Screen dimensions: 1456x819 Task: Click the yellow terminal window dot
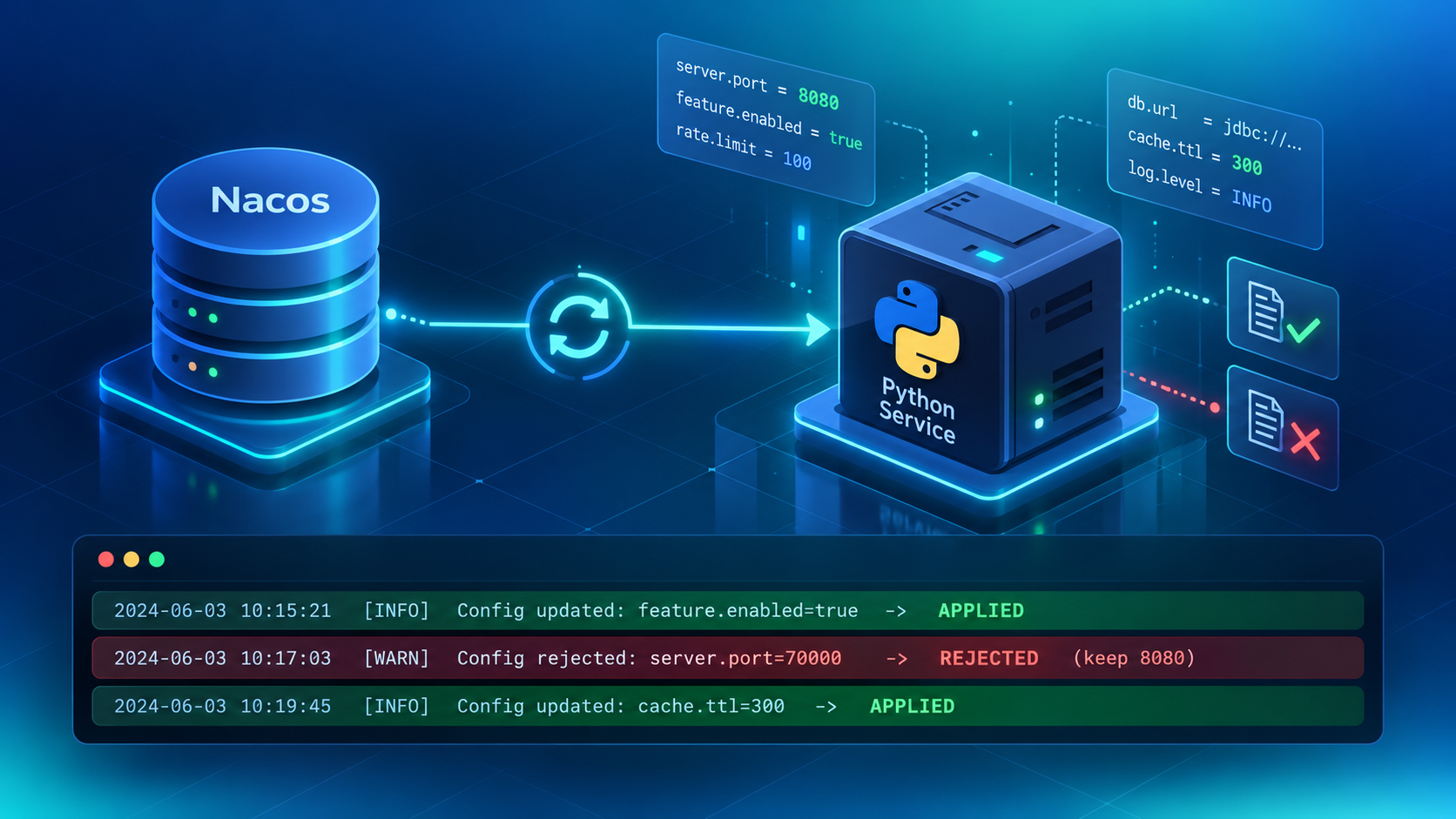click(131, 559)
